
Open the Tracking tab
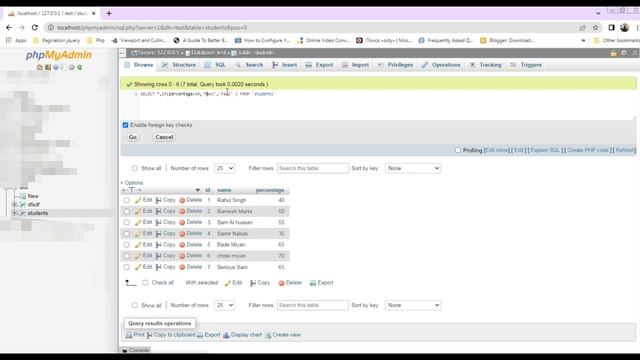pyautogui.click(x=485, y=65)
